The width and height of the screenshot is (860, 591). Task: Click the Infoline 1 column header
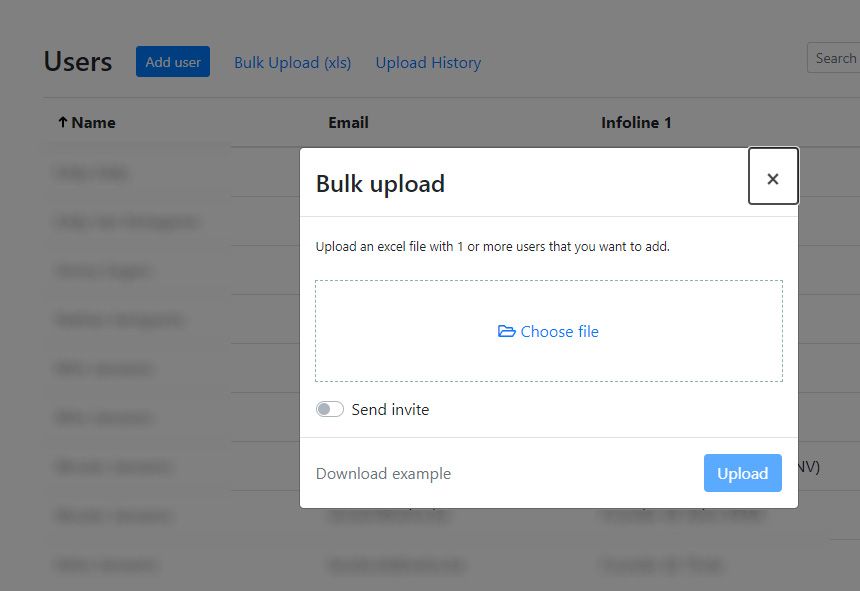click(636, 122)
